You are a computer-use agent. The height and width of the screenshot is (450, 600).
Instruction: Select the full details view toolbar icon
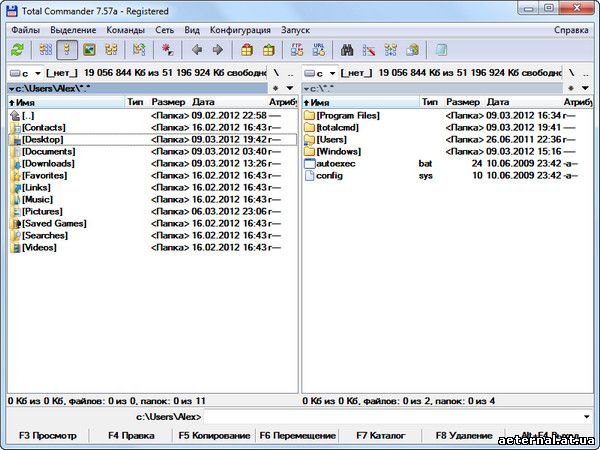coord(67,50)
